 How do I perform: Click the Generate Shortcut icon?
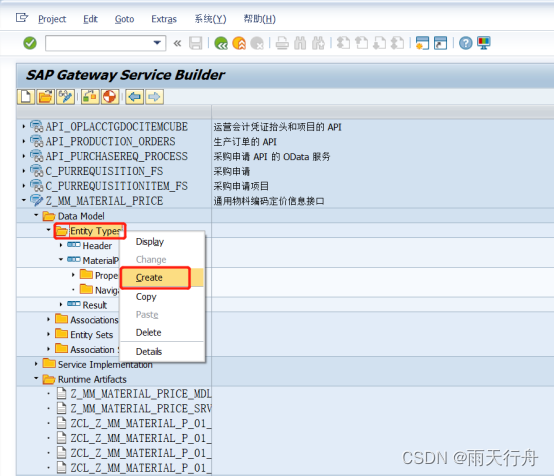440,43
